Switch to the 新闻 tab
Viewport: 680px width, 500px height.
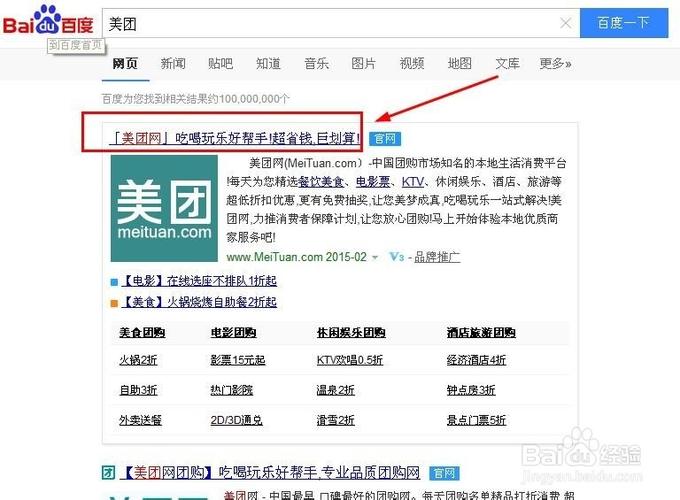pos(173,64)
